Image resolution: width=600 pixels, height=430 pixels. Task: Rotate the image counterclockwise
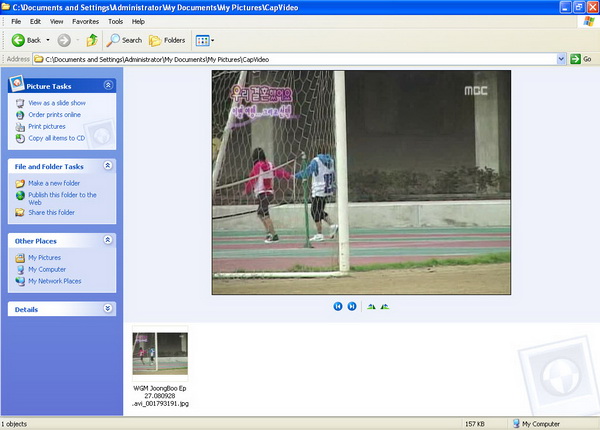point(385,306)
